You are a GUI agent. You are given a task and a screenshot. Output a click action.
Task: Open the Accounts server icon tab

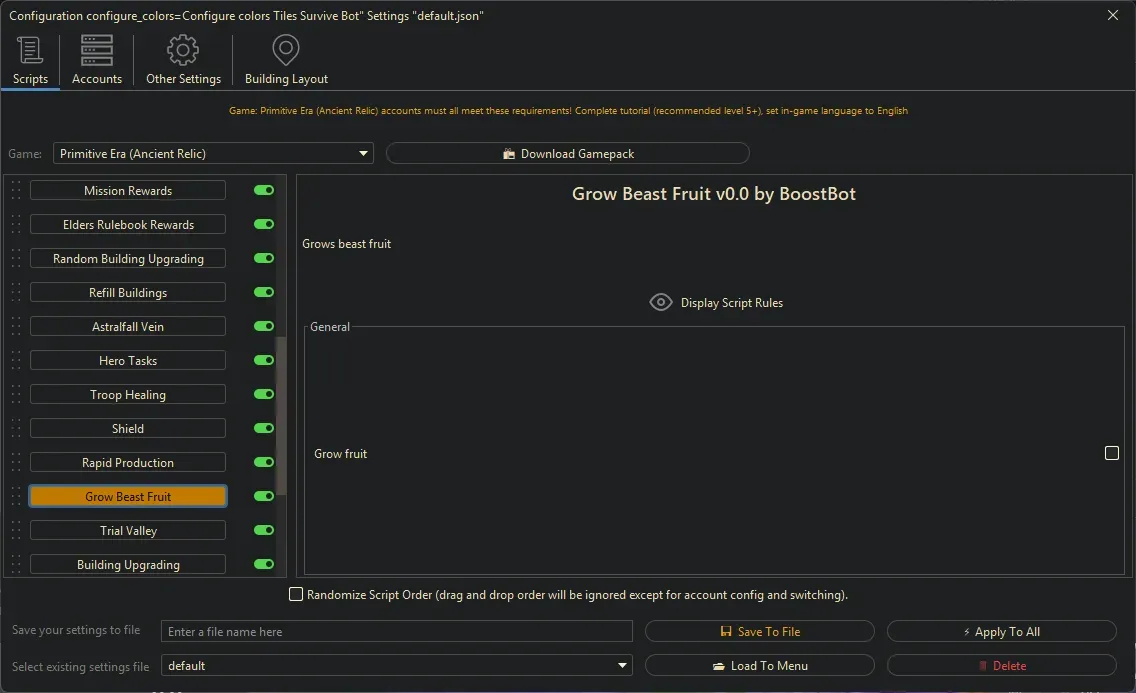[x=97, y=49]
